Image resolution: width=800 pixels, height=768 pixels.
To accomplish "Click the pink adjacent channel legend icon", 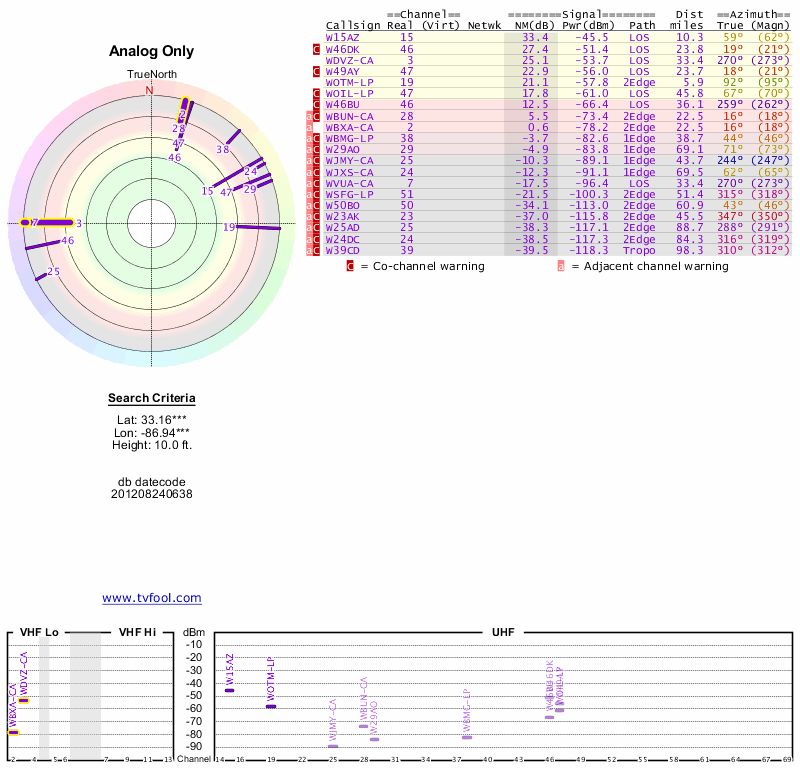I will tap(561, 267).
